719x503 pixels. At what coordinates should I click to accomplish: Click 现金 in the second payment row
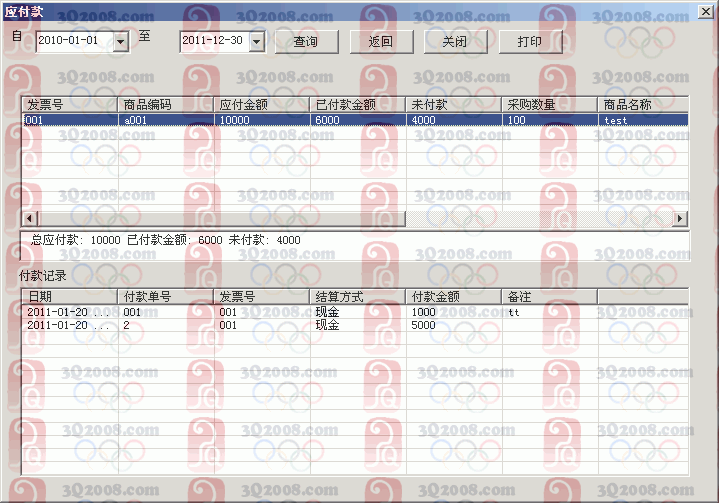(x=327, y=325)
